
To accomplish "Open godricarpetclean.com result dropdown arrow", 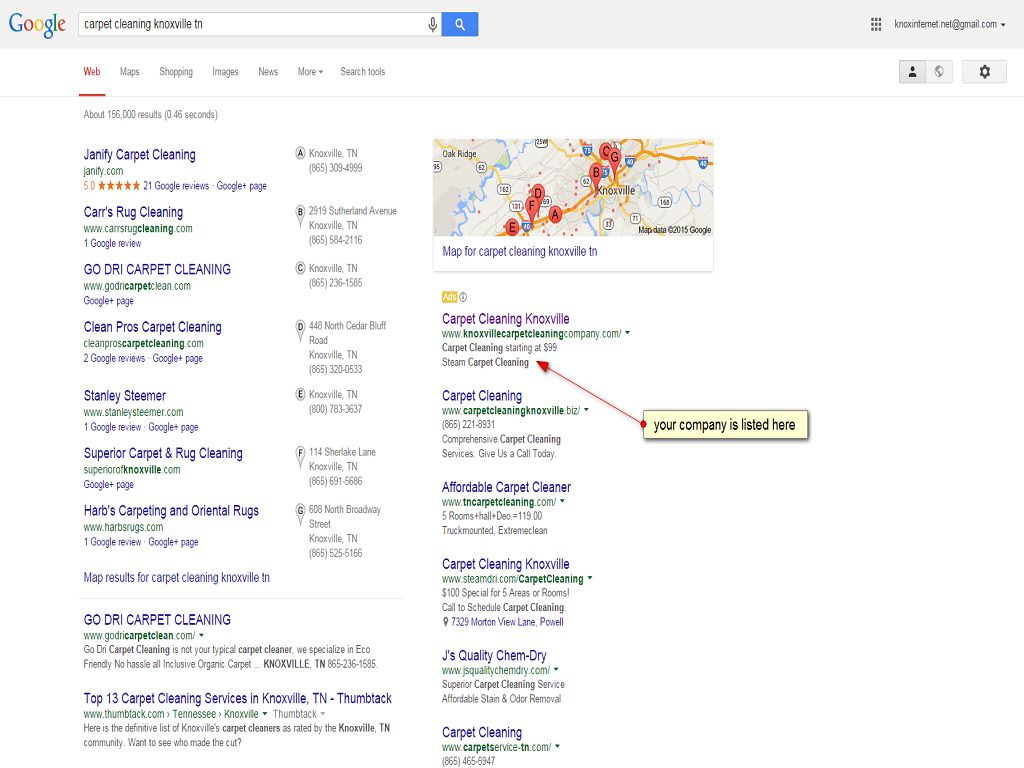I will tap(201, 635).
